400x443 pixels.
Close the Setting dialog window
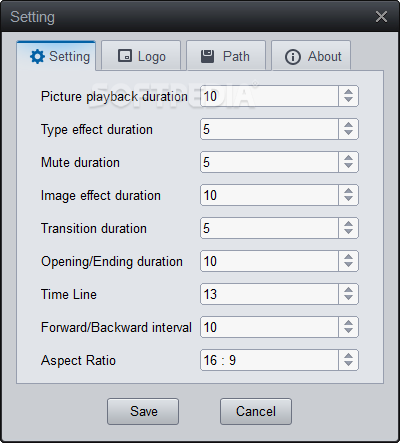381,17
